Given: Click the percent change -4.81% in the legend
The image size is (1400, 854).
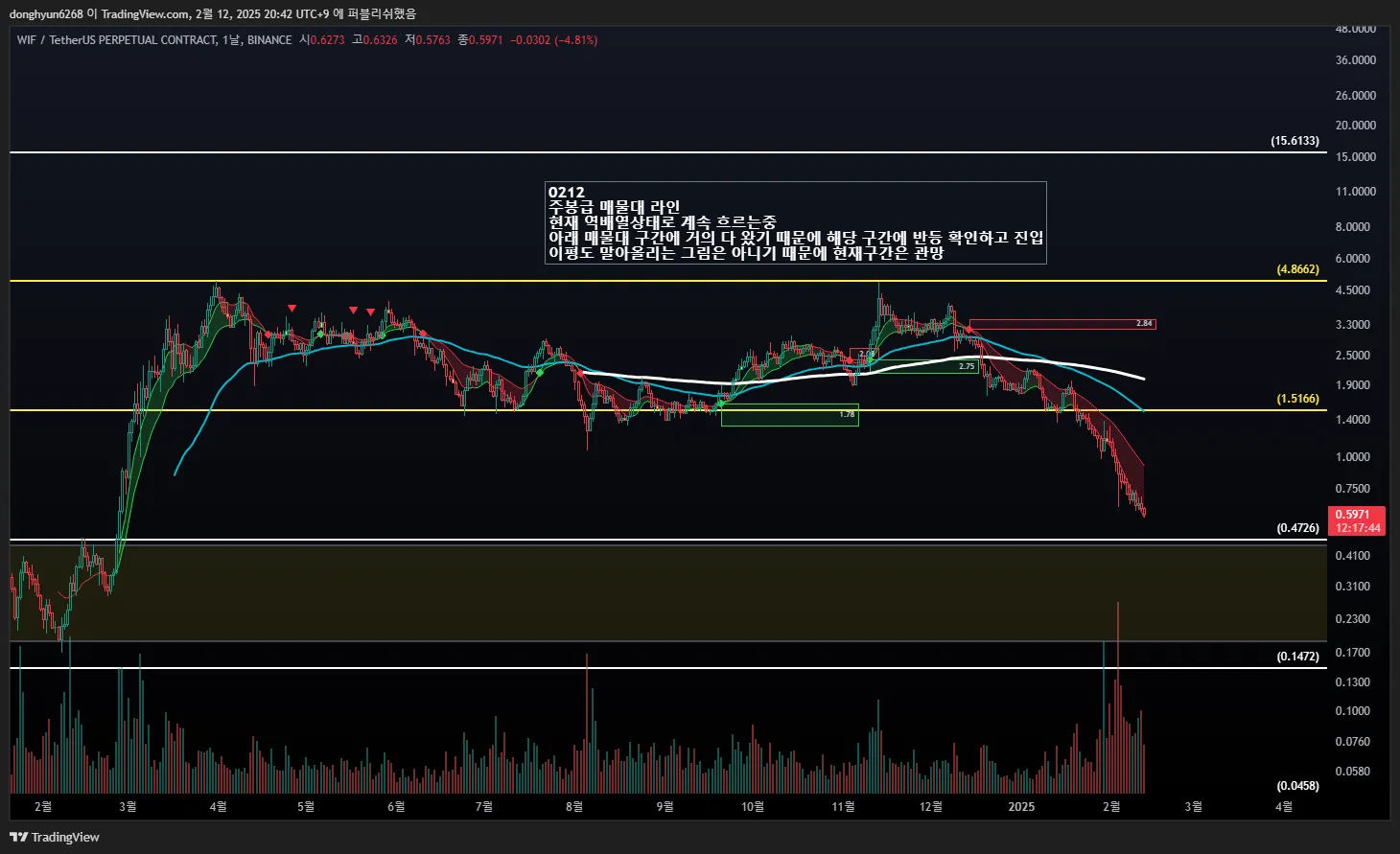Looking at the screenshot, I should (x=576, y=40).
